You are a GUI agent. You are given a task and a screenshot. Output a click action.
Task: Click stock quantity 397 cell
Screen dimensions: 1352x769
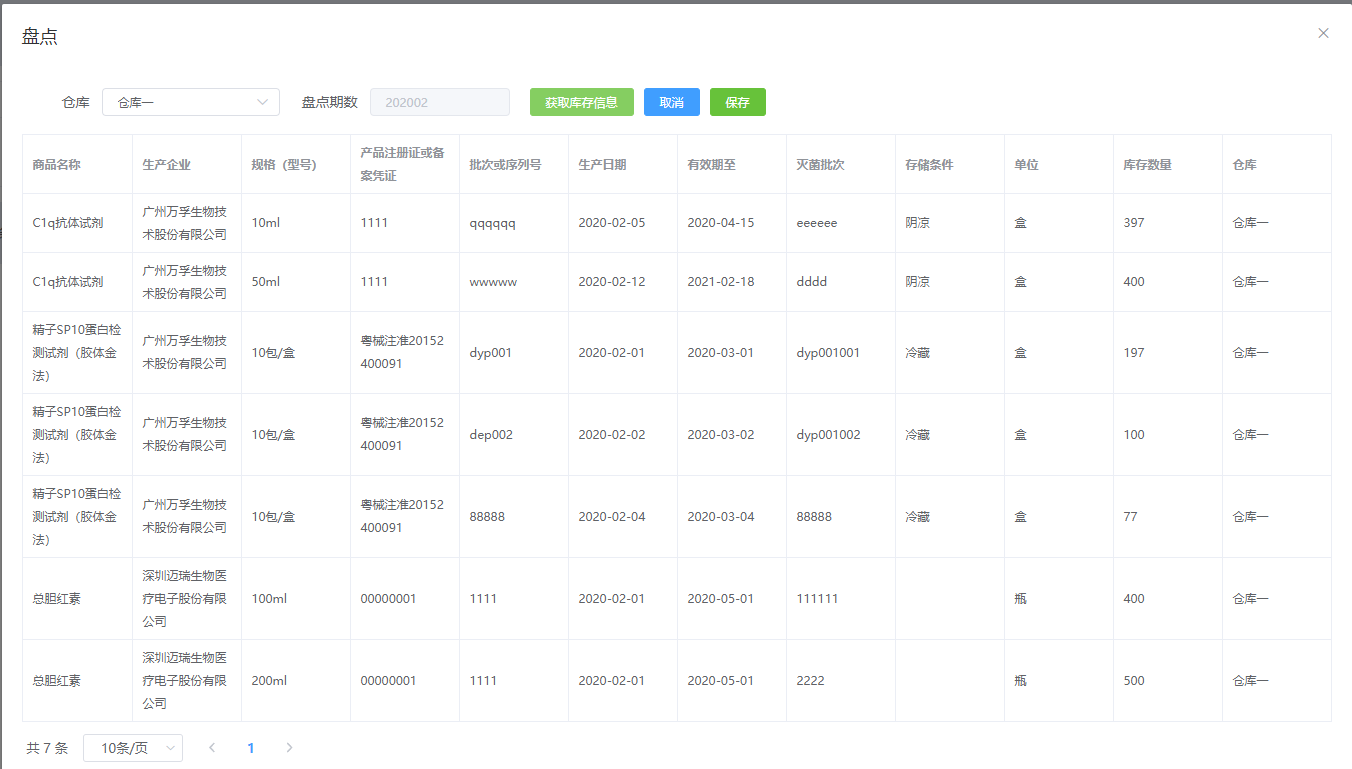click(1134, 223)
